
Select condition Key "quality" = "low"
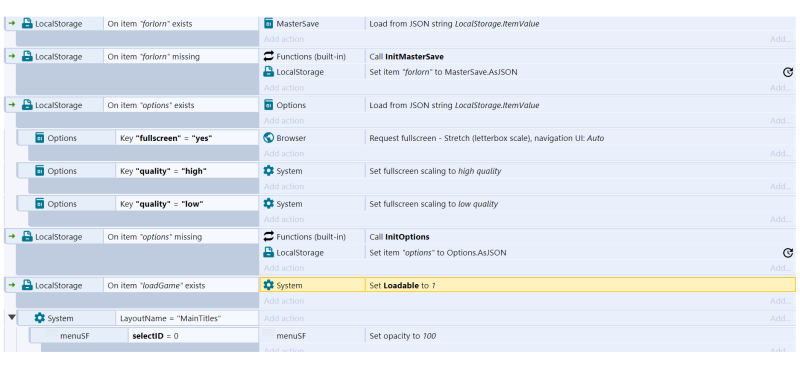(187, 204)
